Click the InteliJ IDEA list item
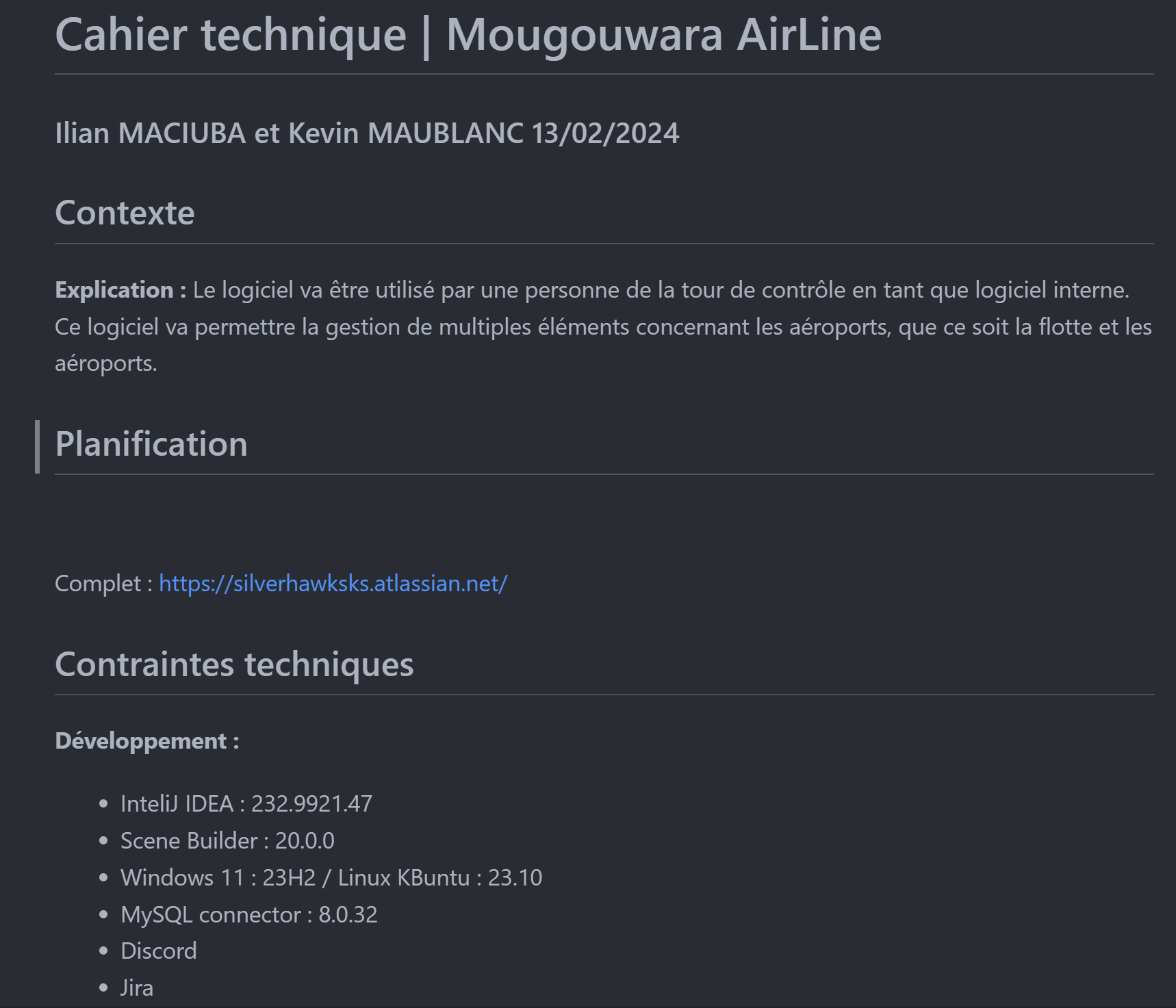 click(246, 804)
